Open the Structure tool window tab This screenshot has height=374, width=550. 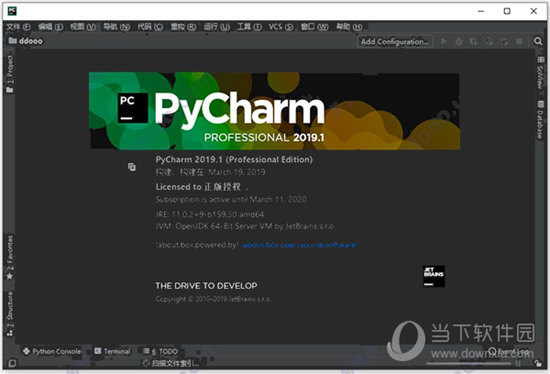point(10,313)
